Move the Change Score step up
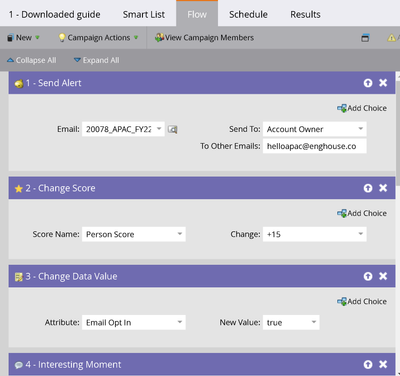Viewport: 400px width, 376px height. (x=368, y=188)
